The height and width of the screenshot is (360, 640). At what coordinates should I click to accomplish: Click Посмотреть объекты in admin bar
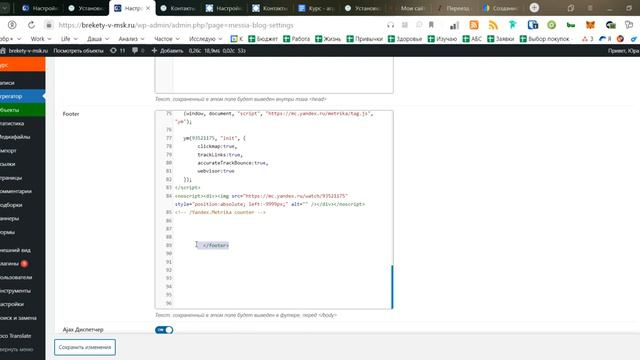pyautogui.click(x=78, y=51)
